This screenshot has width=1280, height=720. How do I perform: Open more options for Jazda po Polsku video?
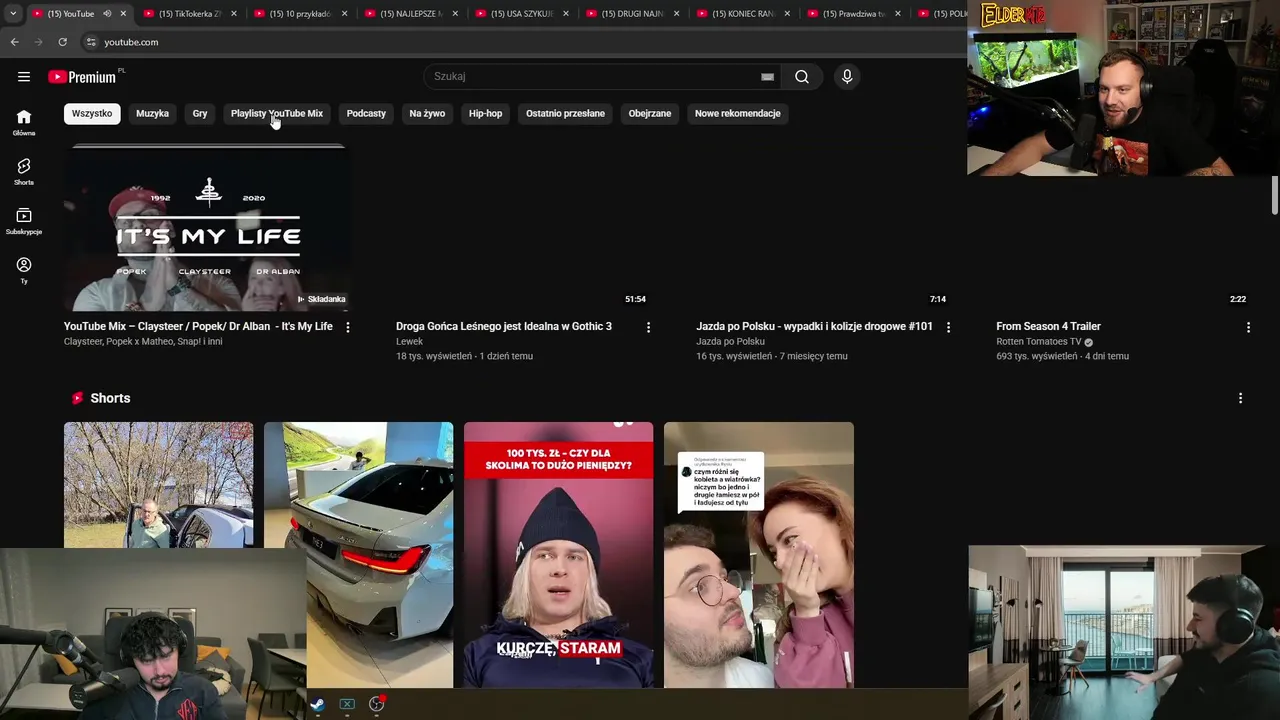[948, 327]
